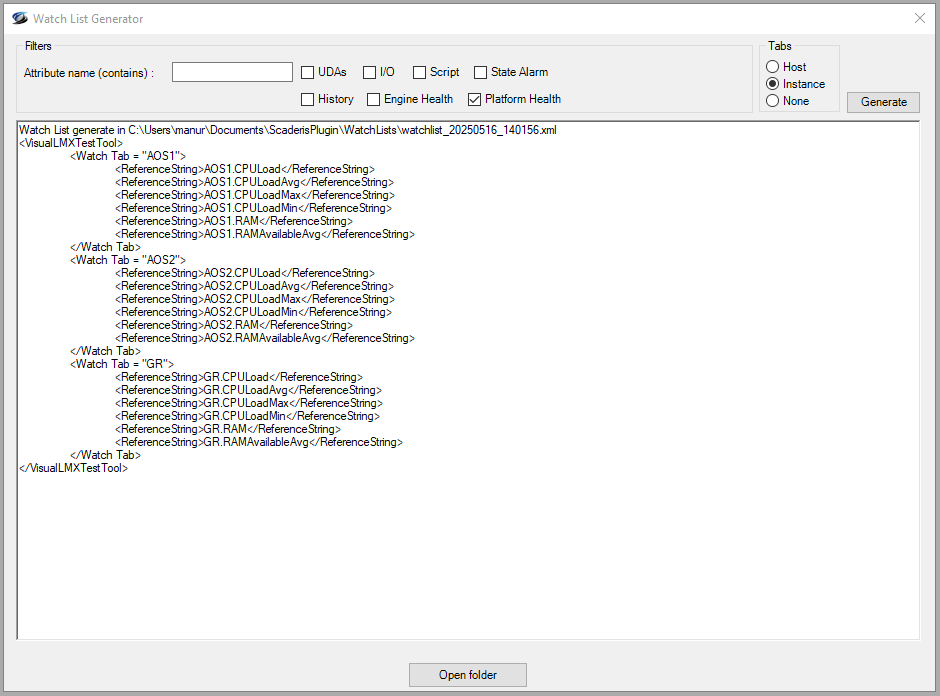
Task: Choose the Instance tabs radio option
Action: (773, 84)
